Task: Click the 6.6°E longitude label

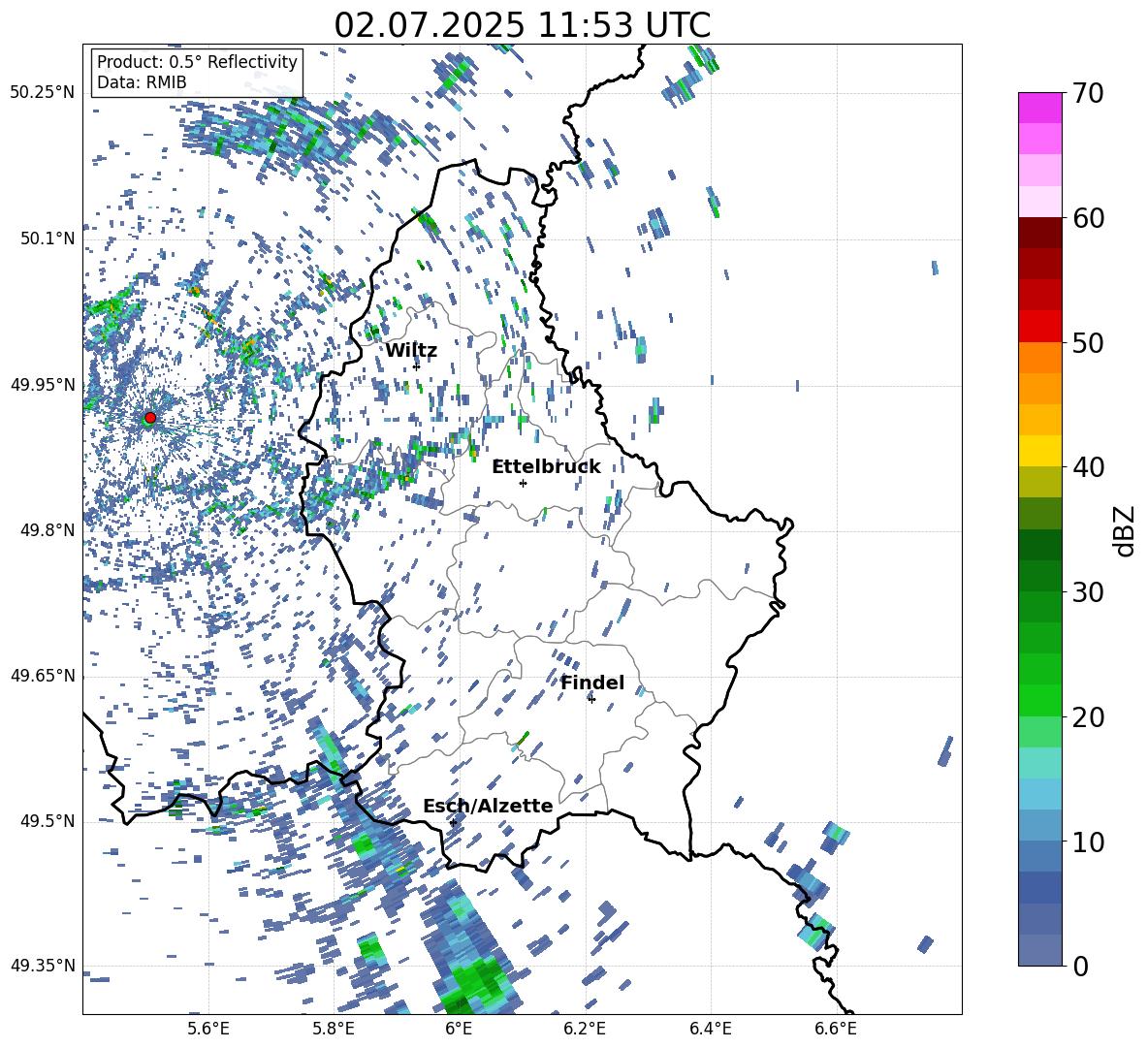Action: pos(836,1029)
